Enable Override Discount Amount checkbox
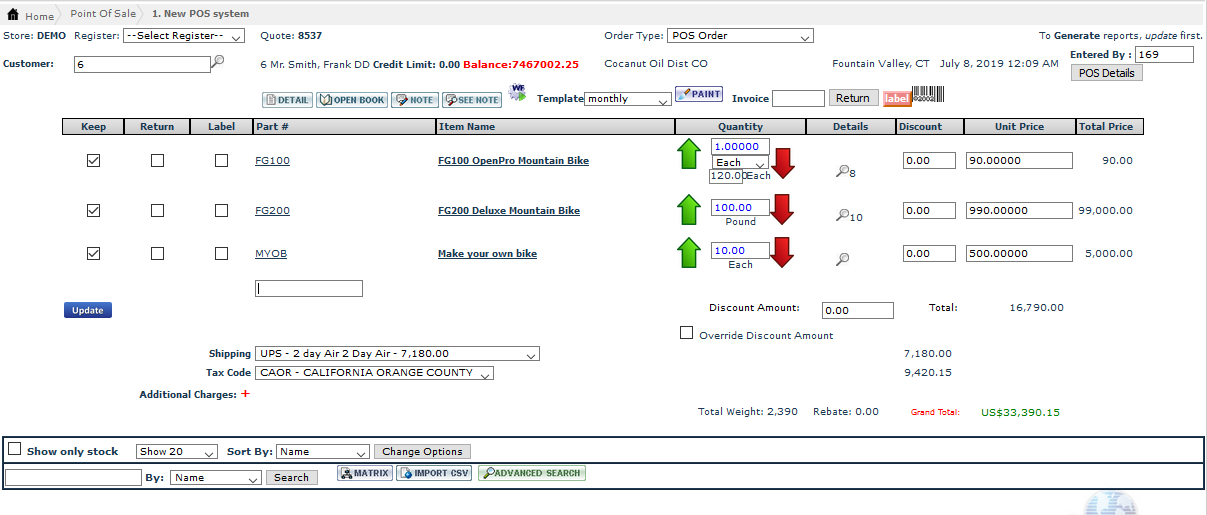 pyautogui.click(x=686, y=333)
